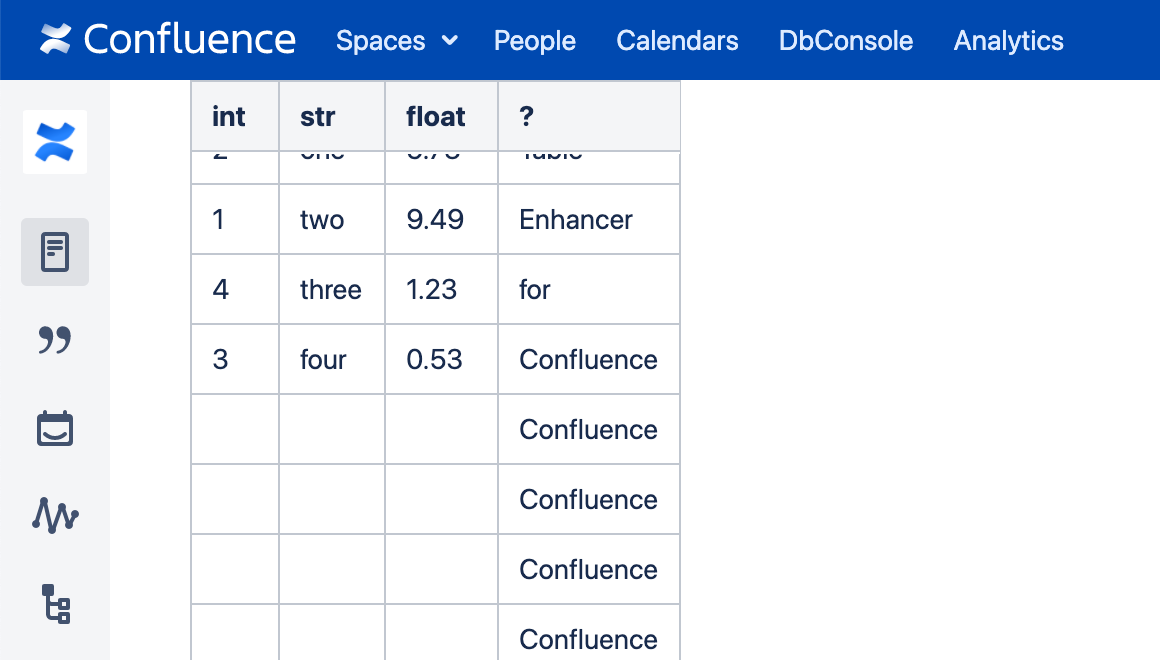Click the Confluence wordmark to go home

[191, 40]
